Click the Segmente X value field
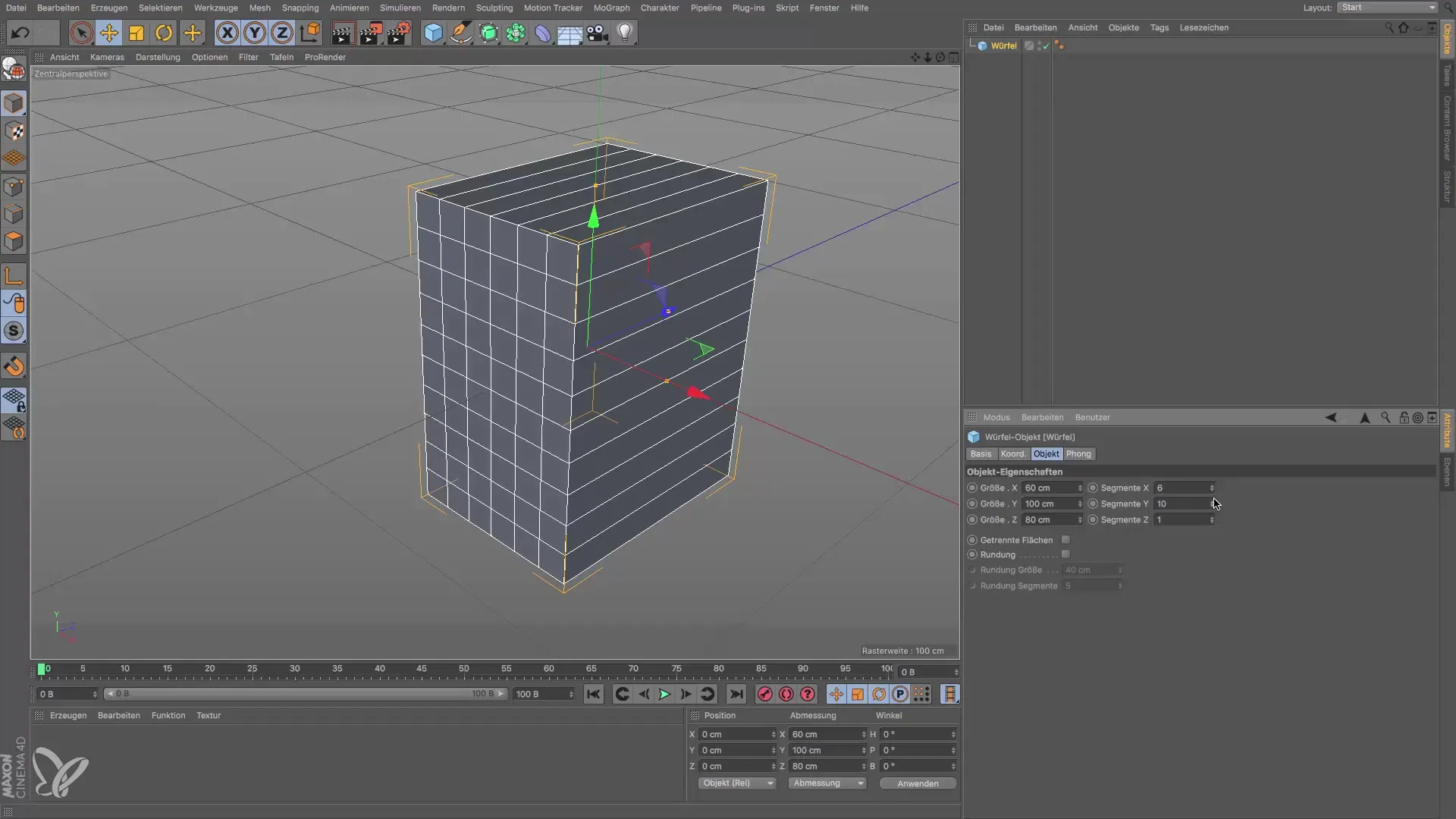The height and width of the screenshot is (819, 1456). click(1180, 488)
